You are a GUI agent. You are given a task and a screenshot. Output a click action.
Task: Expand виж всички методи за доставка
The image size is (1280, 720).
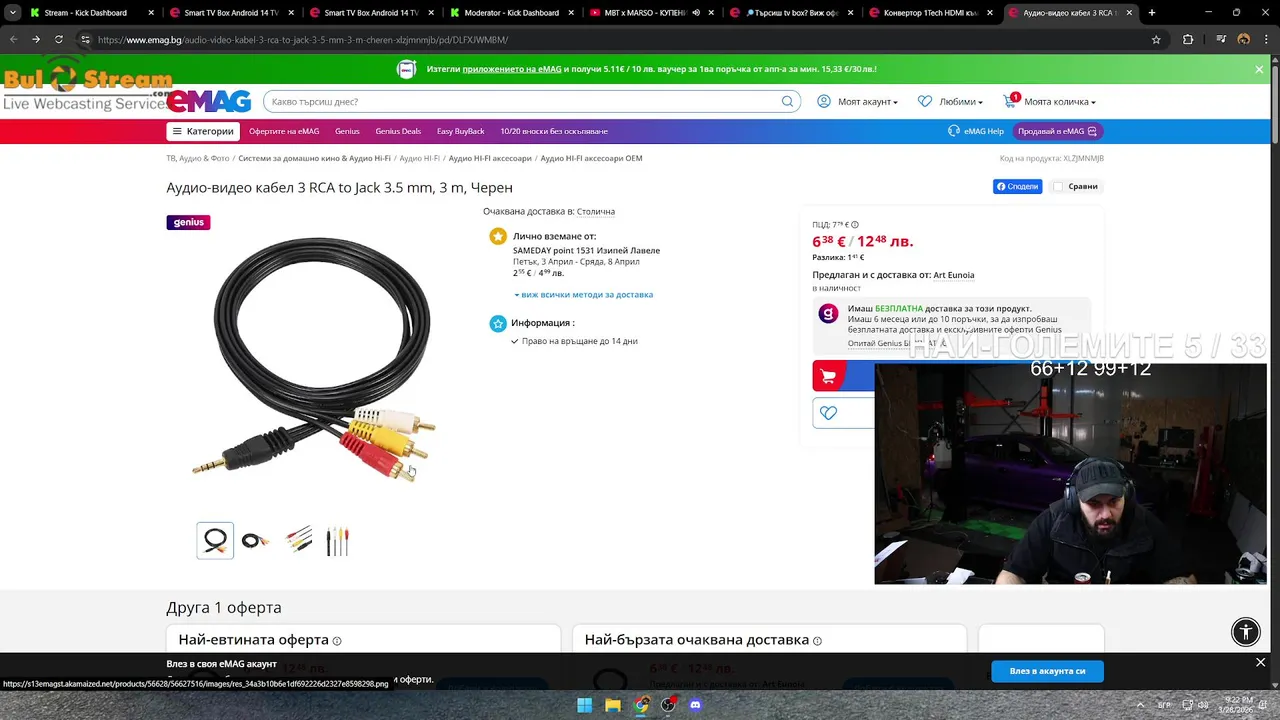(584, 295)
